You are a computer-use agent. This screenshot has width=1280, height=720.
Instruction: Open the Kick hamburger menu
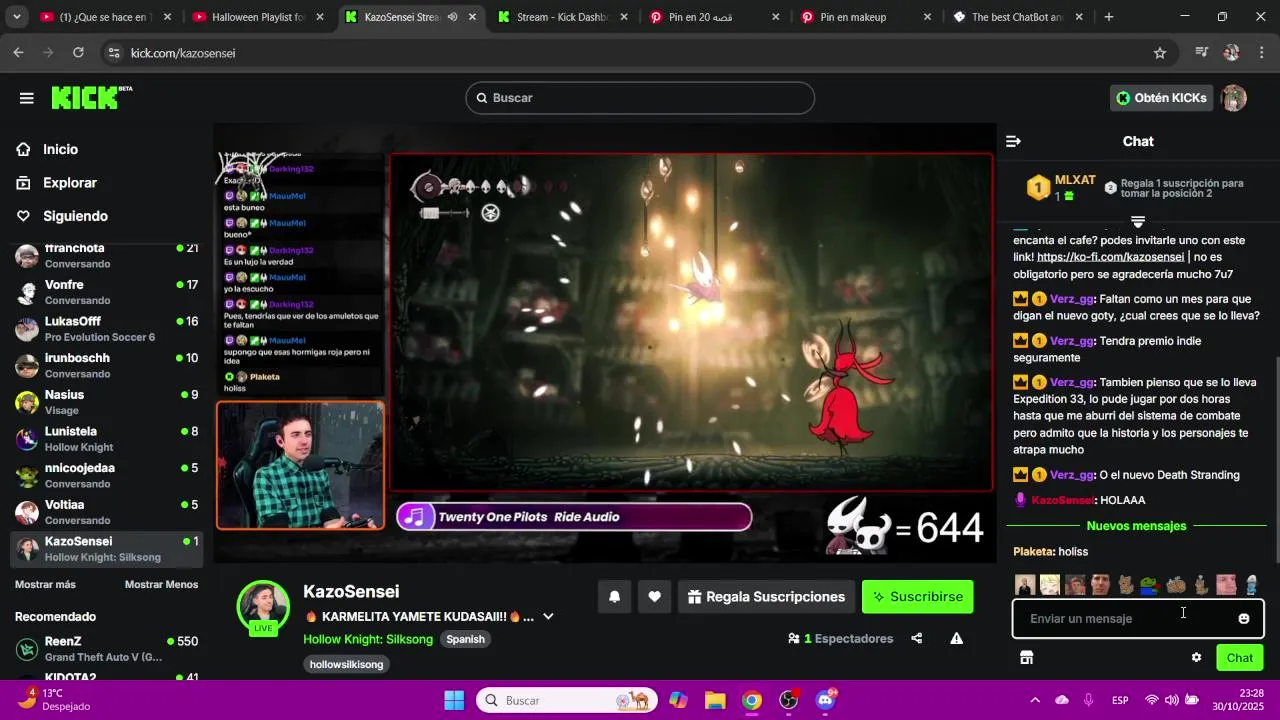pos(27,98)
